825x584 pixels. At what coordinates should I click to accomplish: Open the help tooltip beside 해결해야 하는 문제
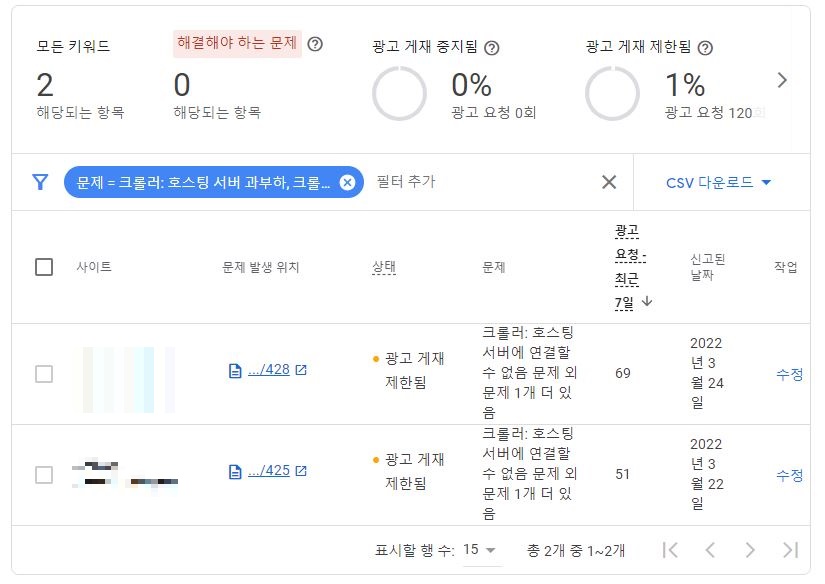tap(316, 44)
